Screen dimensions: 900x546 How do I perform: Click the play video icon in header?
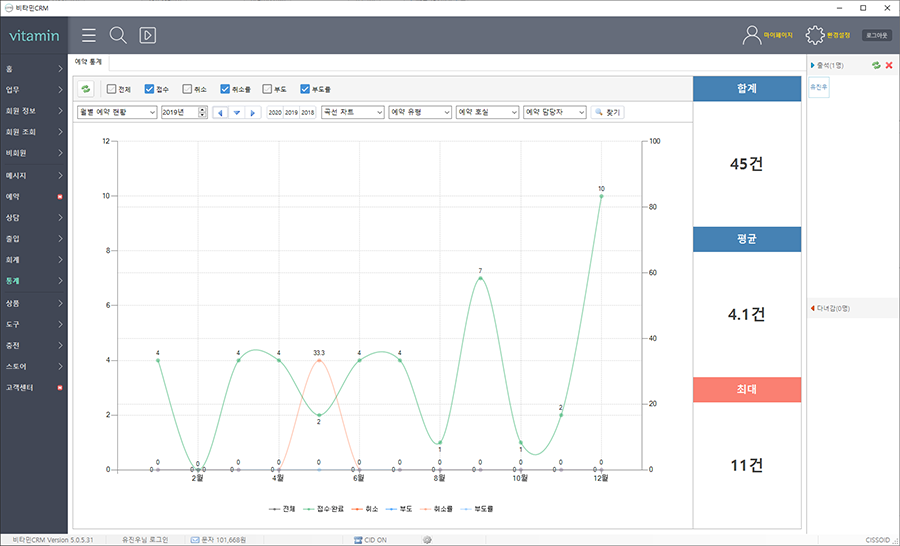point(148,36)
